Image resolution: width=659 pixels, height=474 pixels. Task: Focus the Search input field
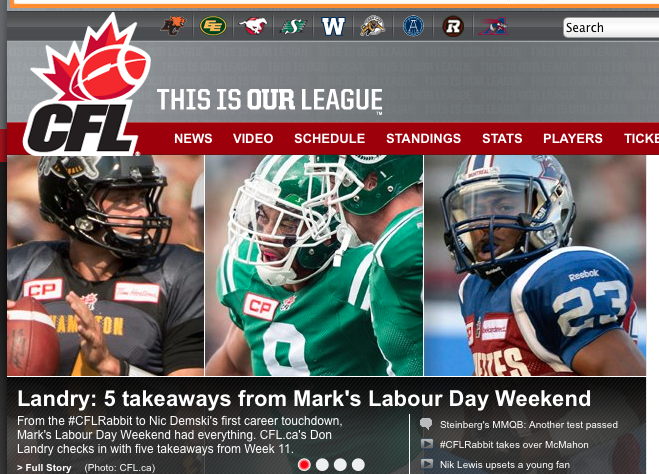point(611,28)
